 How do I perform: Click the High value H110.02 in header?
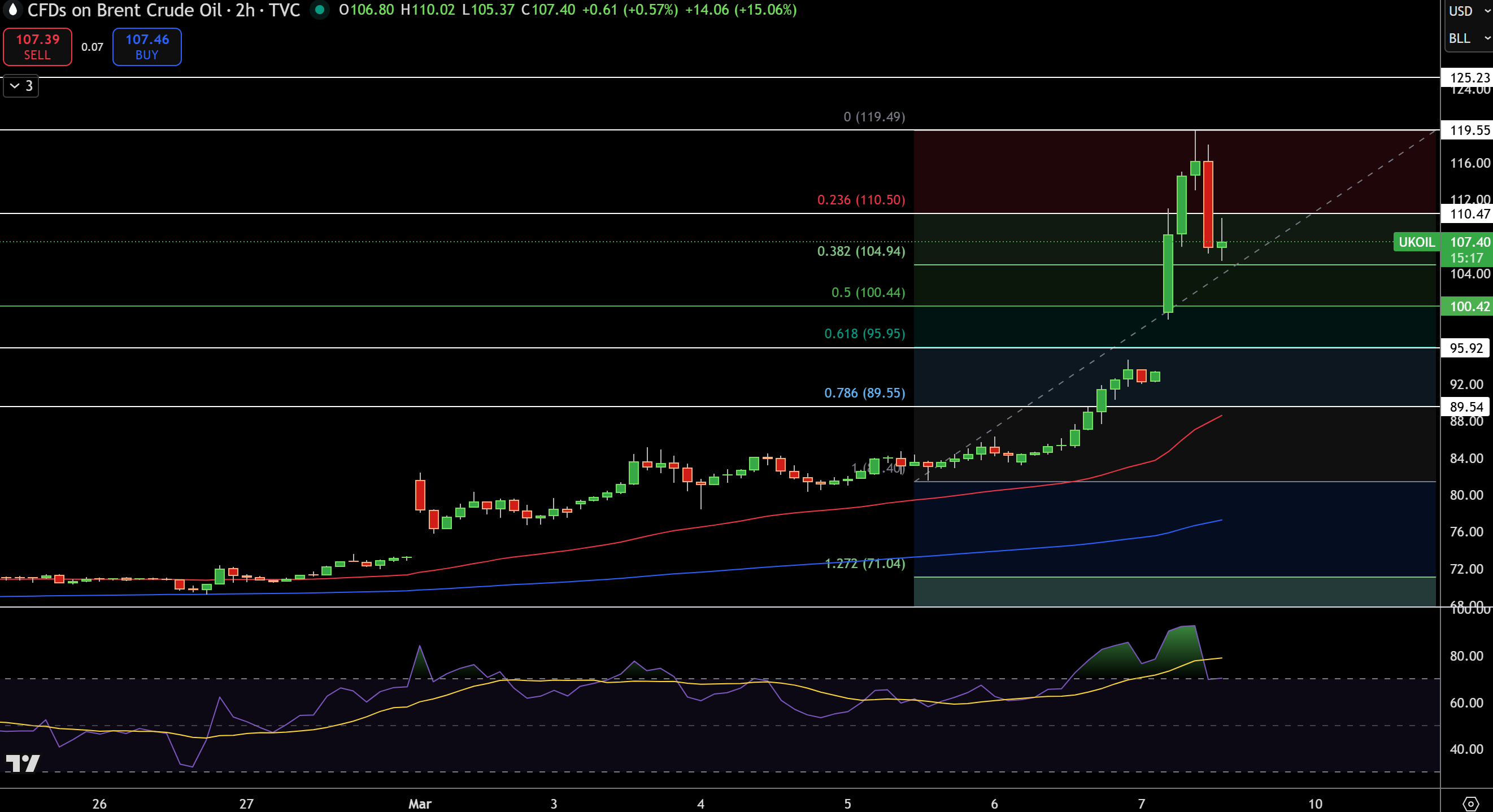[x=428, y=10]
